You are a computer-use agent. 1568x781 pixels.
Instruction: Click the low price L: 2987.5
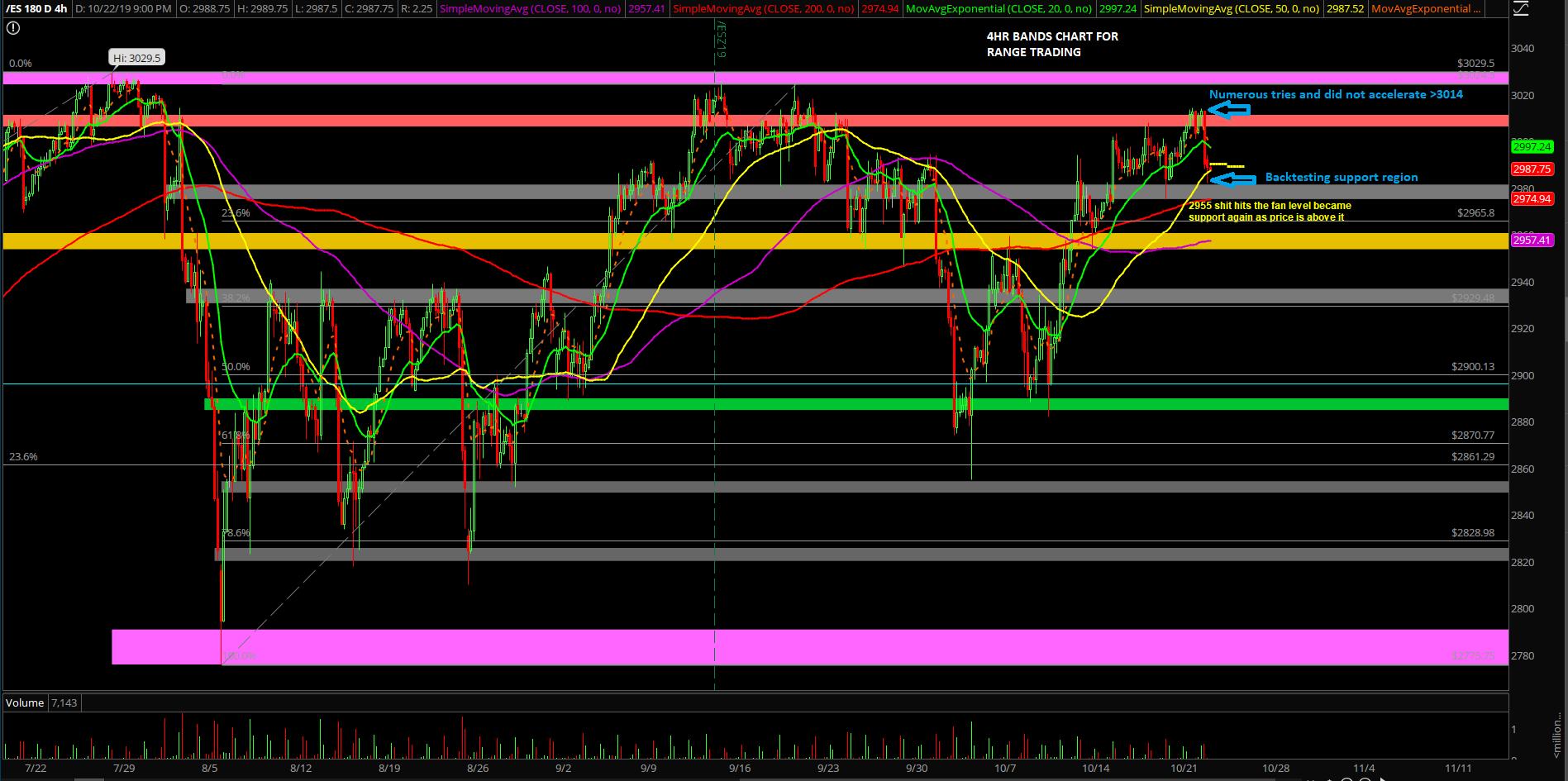pos(316,9)
